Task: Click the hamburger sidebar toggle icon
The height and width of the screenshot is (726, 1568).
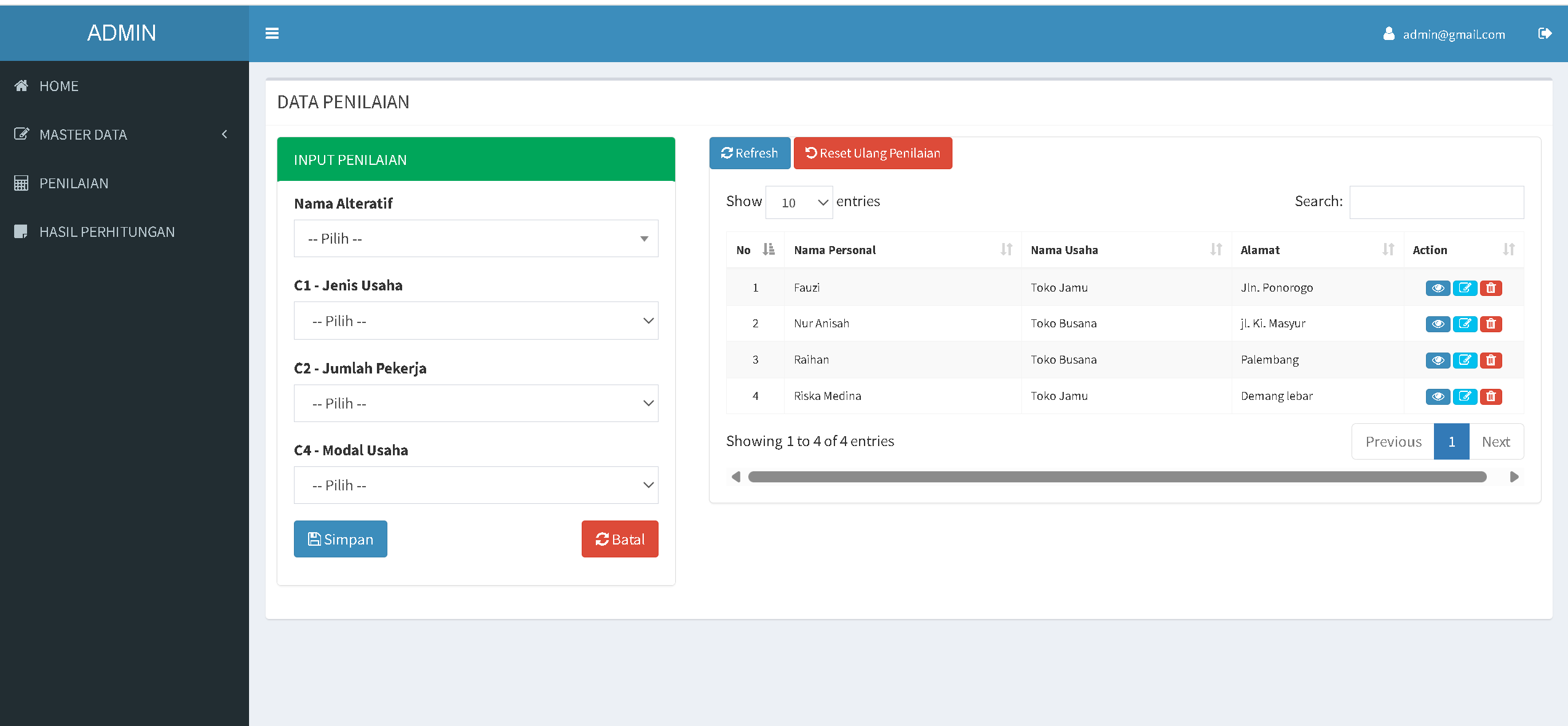Action: point(272,33)
